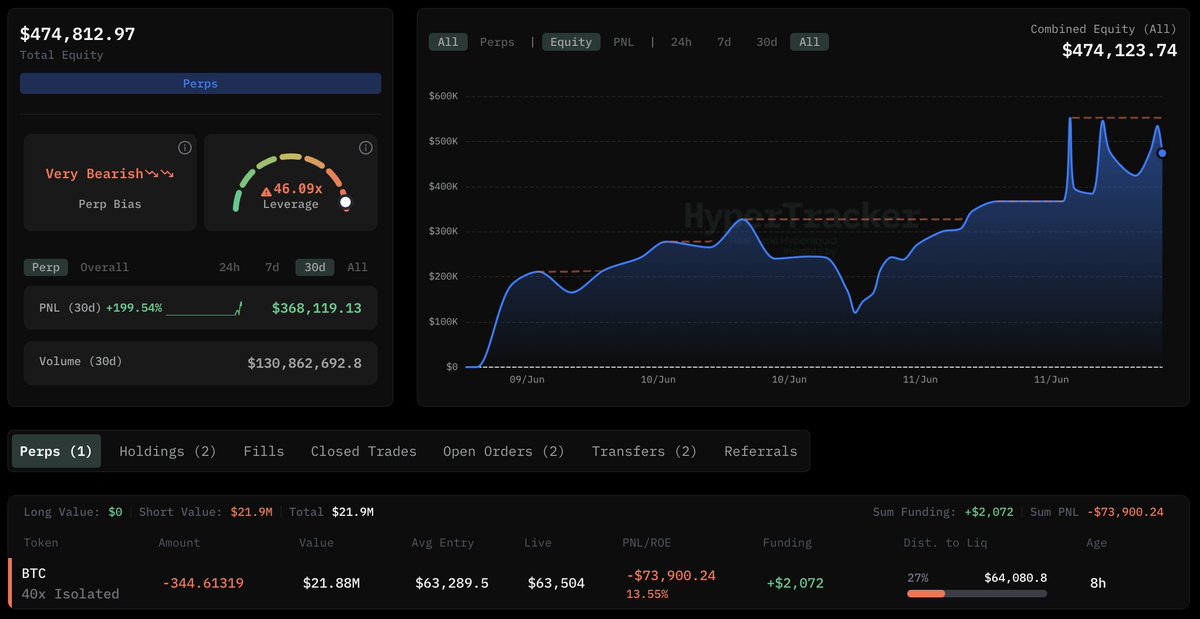Viewport: 1200px width, 619px height.
Task: Click the +199.54% PNL percentage
Action: pos(134,308)
